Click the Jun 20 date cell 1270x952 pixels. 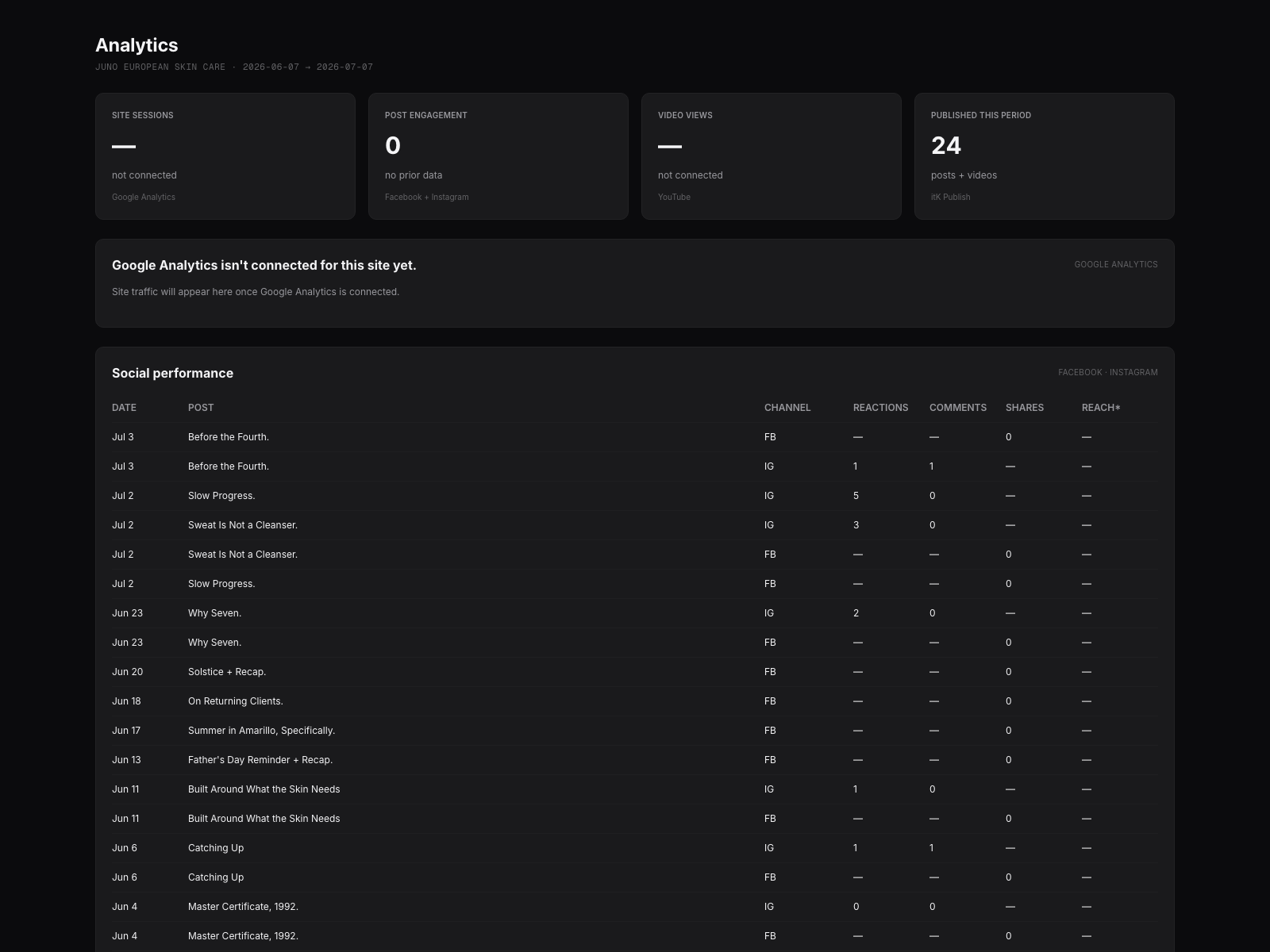point(127,672)
